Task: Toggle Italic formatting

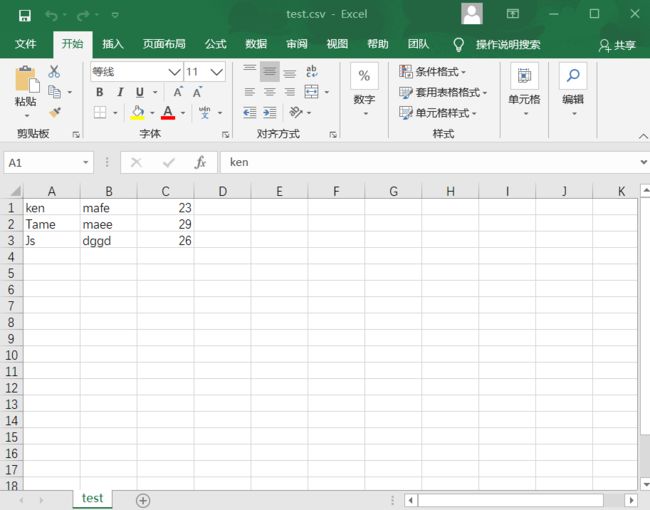Action: (120, 92)
